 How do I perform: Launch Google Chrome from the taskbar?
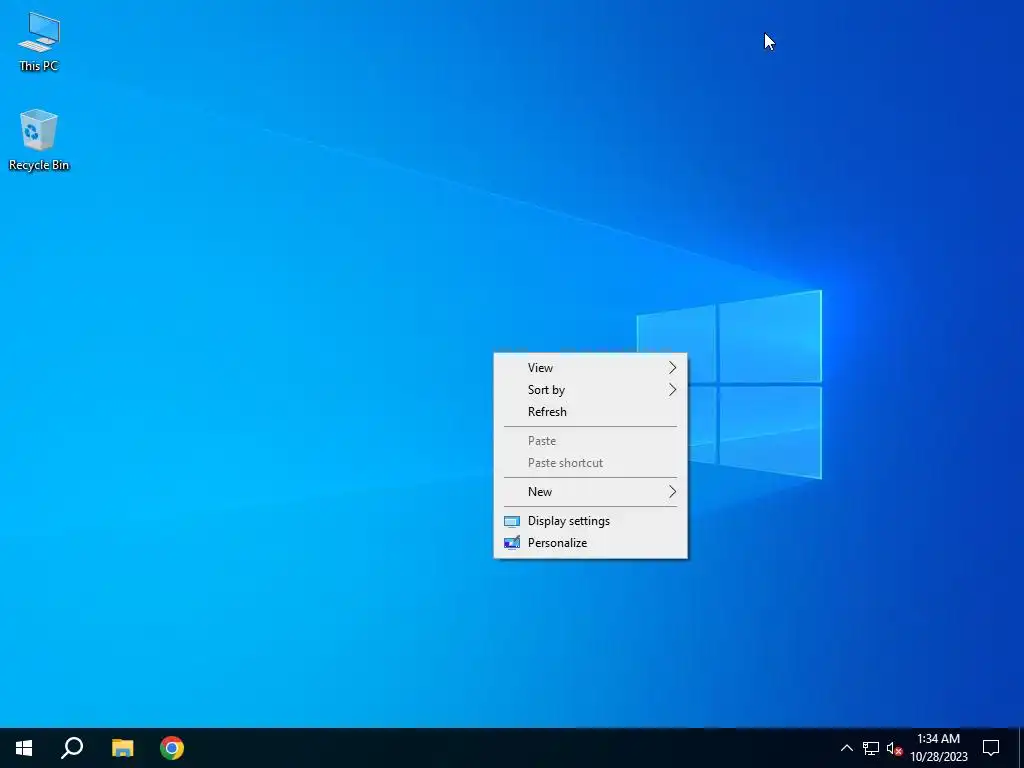click(172, 748)
